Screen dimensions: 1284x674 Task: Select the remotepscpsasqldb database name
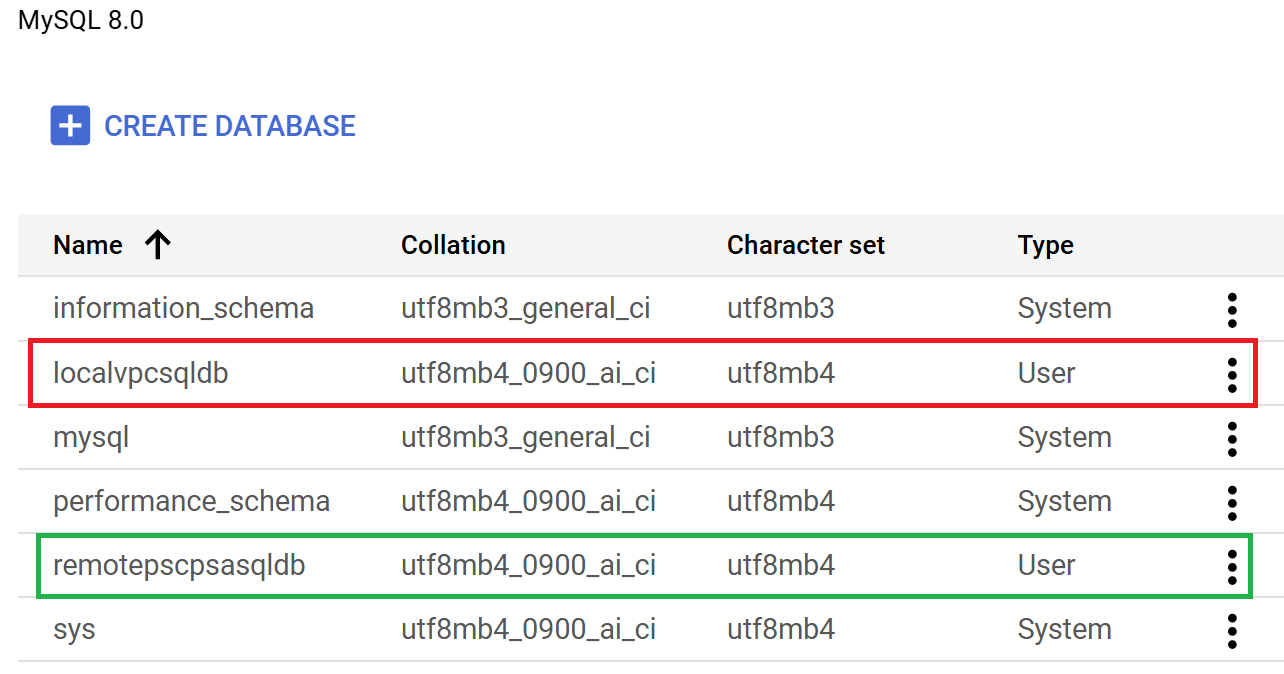point(179,565)
